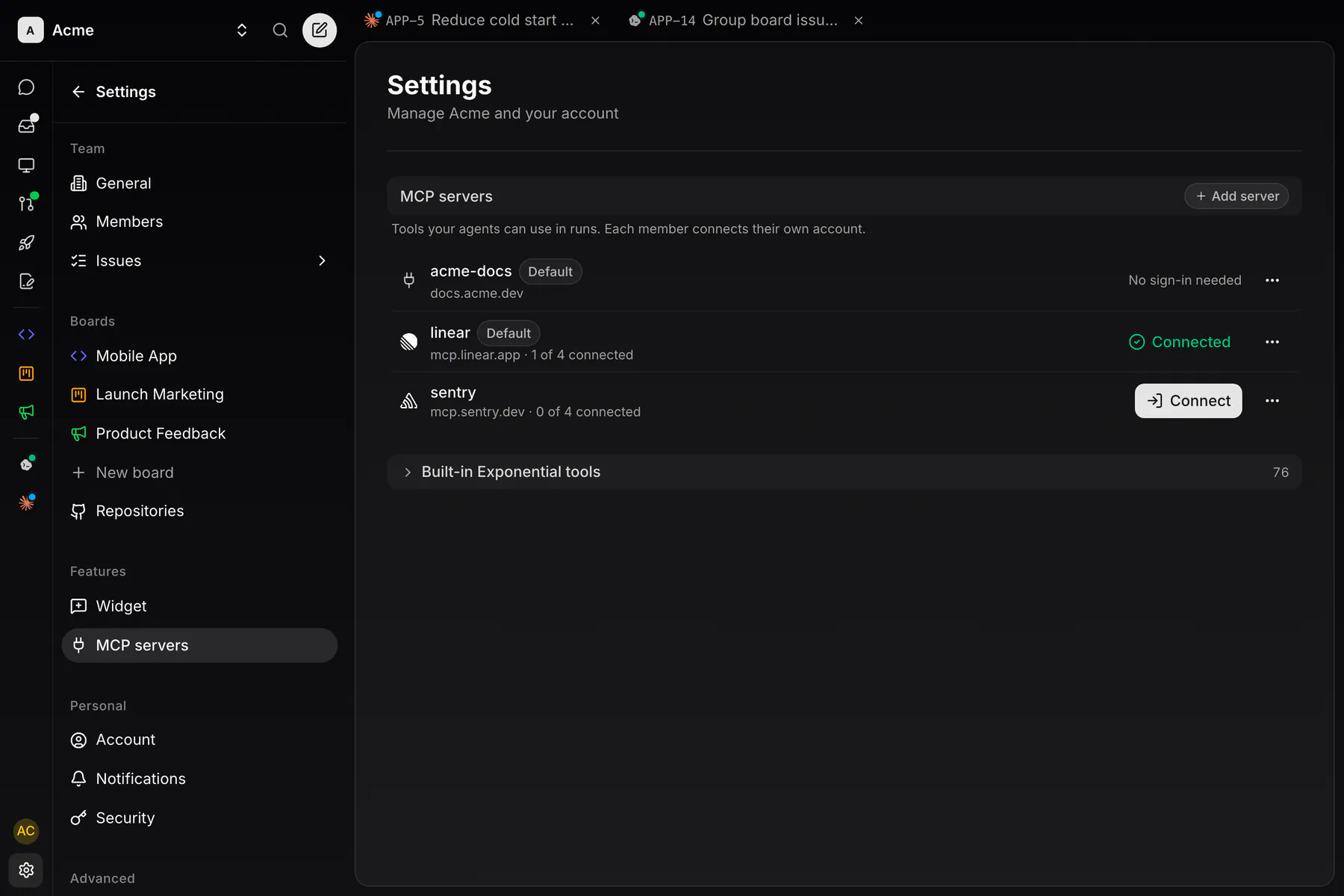Click the green megaphone rail icon

pyautogui.click(x=26, y=412)
